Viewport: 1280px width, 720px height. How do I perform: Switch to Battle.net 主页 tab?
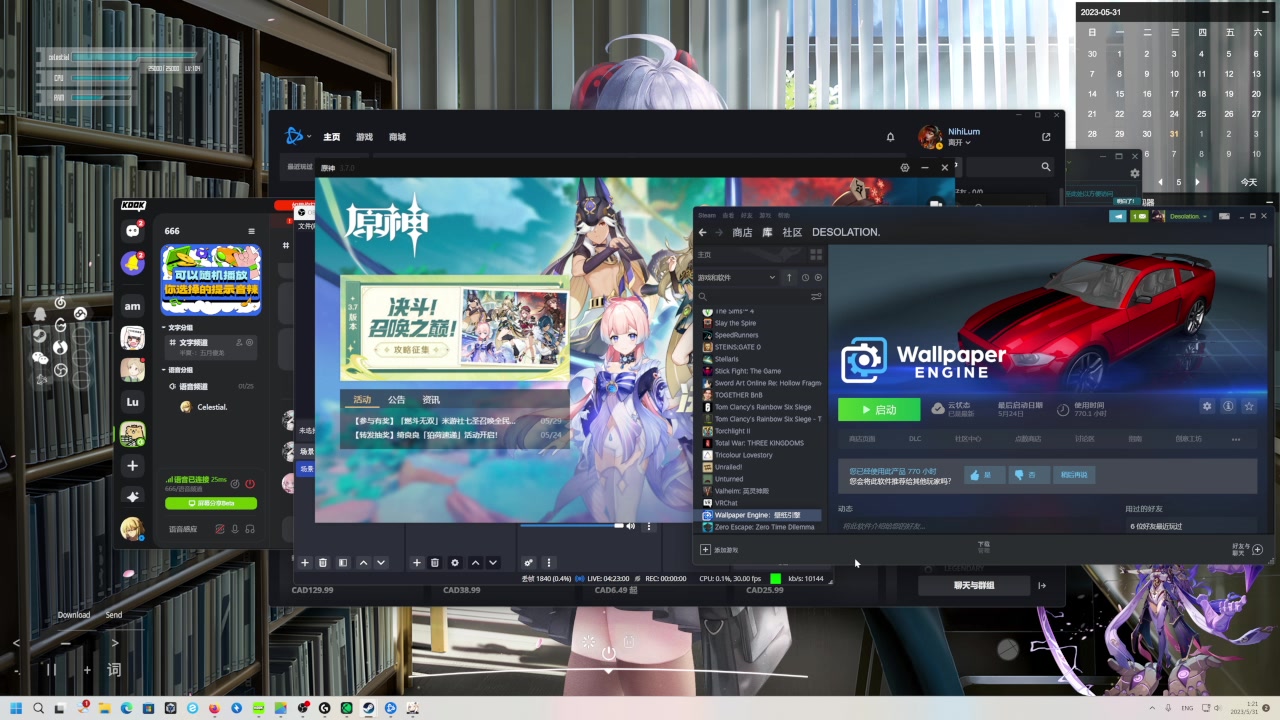(x=332, y=137)
